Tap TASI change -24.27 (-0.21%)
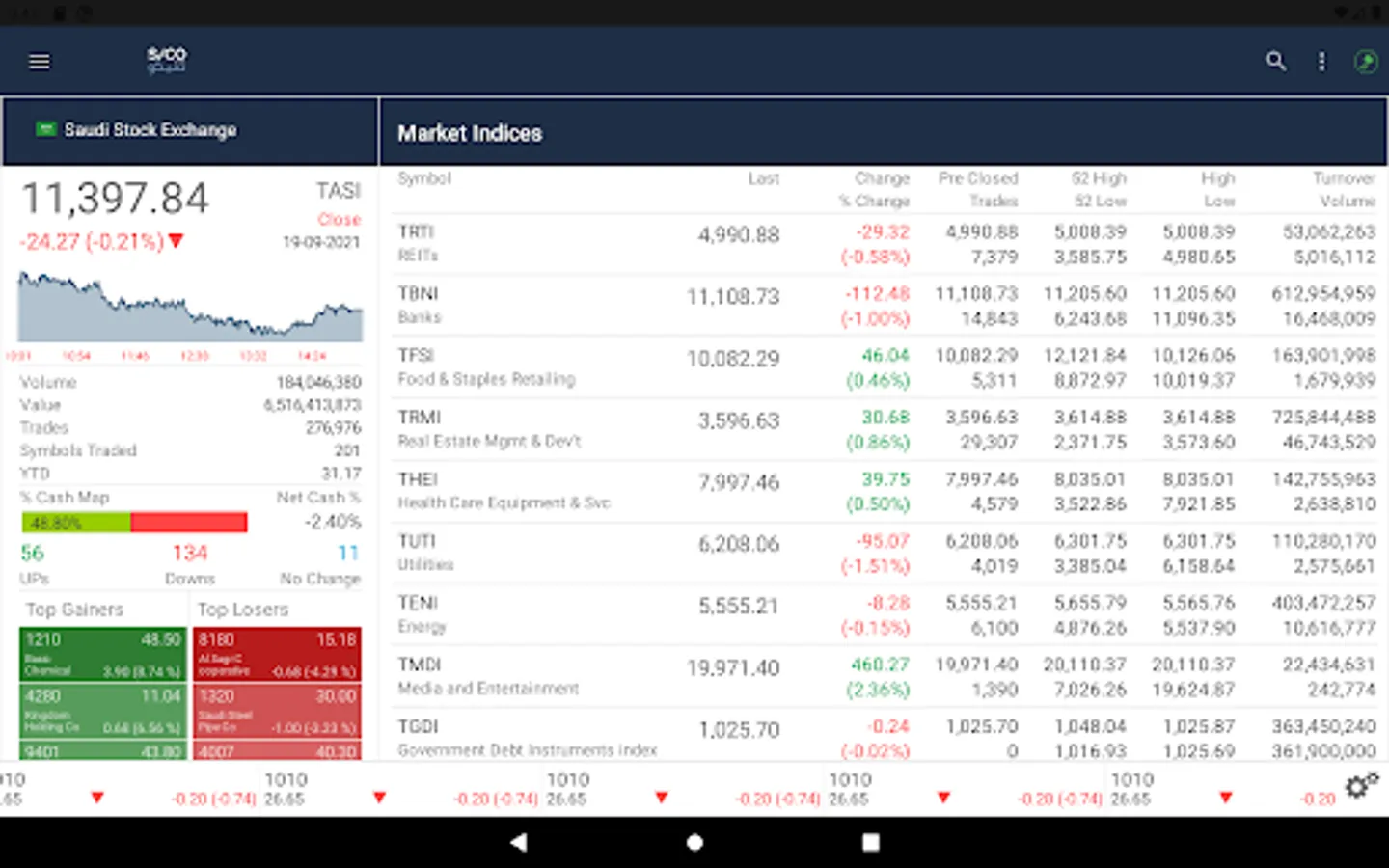The height and width of the screenshot is (868, 1389). pos(92,241)
